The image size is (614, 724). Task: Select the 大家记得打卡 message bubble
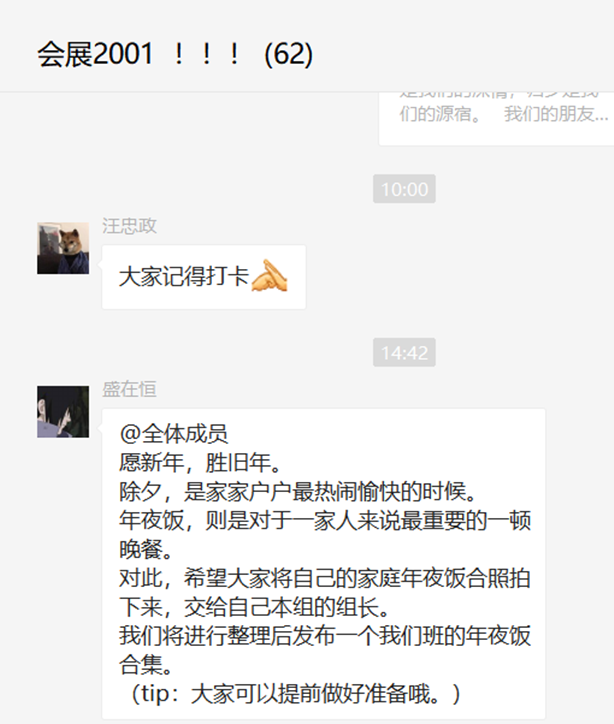[x=204, y=277]
